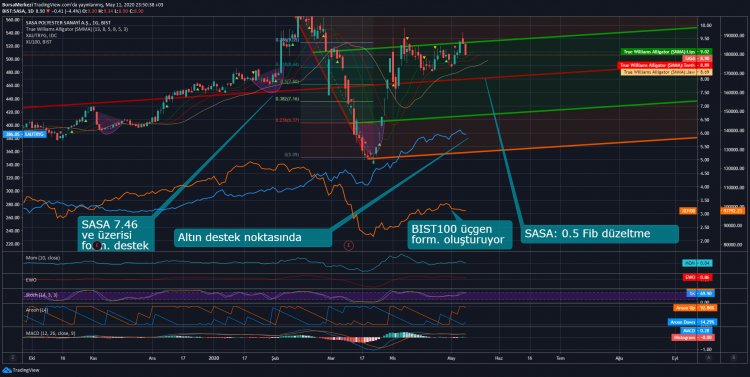Click the Histogram value label
Image resolution: width=750 pixels, height=377 pixels.
(692, 337)
